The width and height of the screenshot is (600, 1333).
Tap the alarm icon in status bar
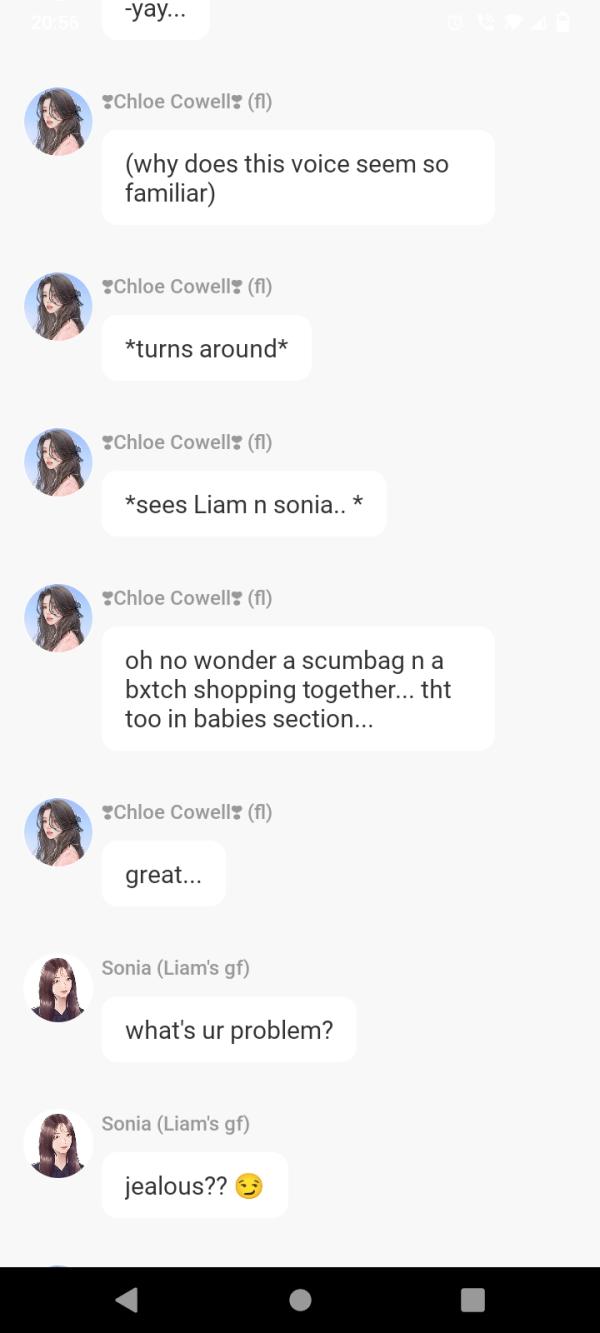tap(456, 22)
